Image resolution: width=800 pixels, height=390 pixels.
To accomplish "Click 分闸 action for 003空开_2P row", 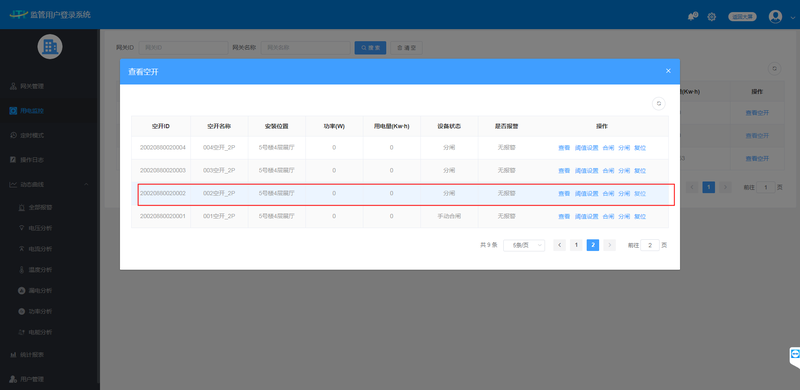I will coord(624,171).
